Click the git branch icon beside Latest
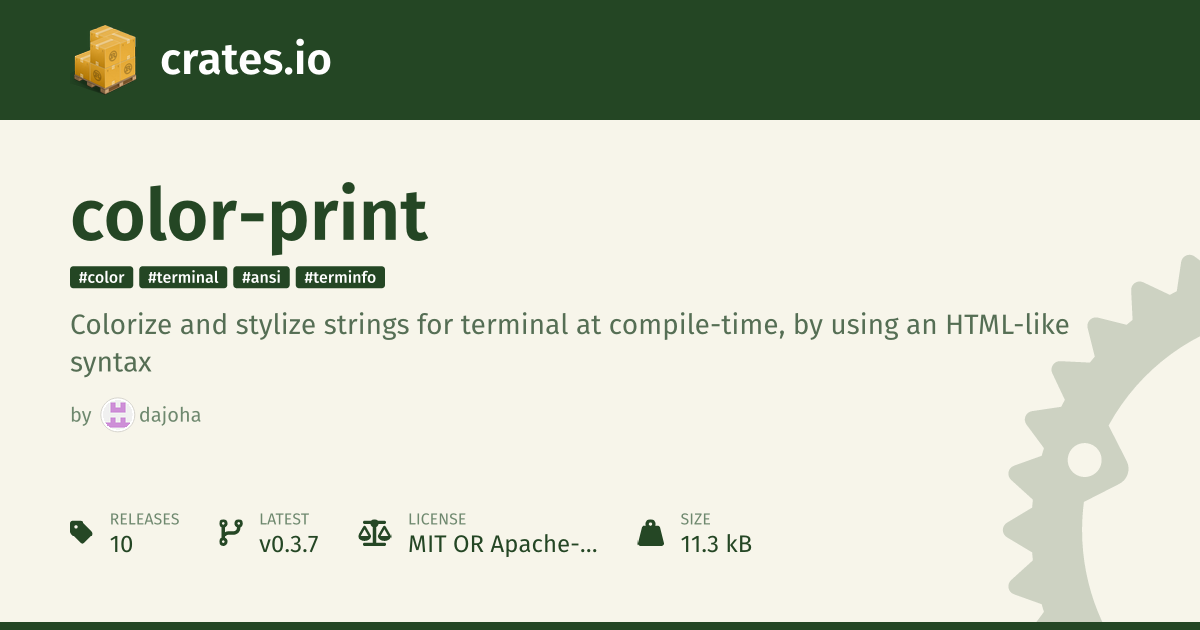Screen dimensions: 1200x630 (x=231, y=532)
